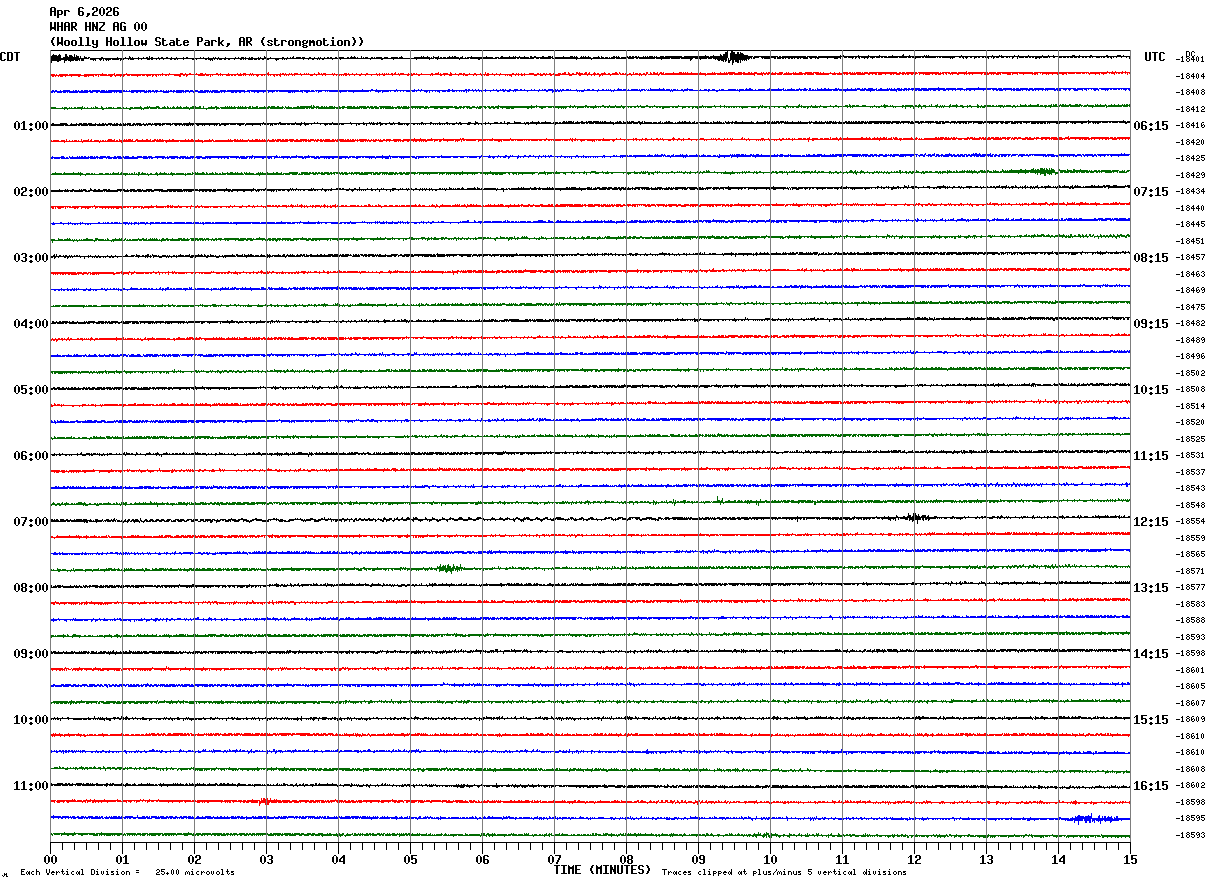Click the green burst between minutes 05 and 06
The width and height of the screenshot is (1210, 886).
coord(450,568)
